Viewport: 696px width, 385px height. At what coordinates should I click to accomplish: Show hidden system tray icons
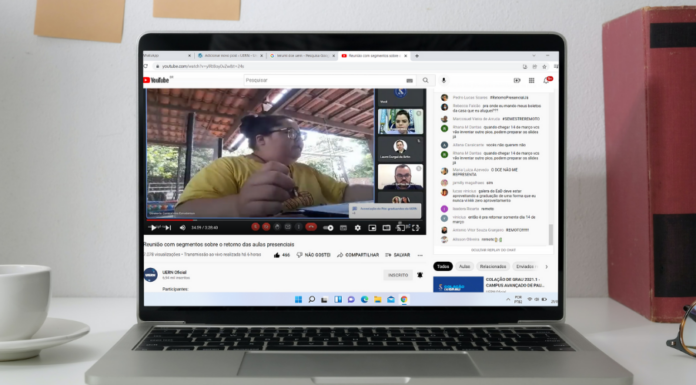tap(508, 300)
